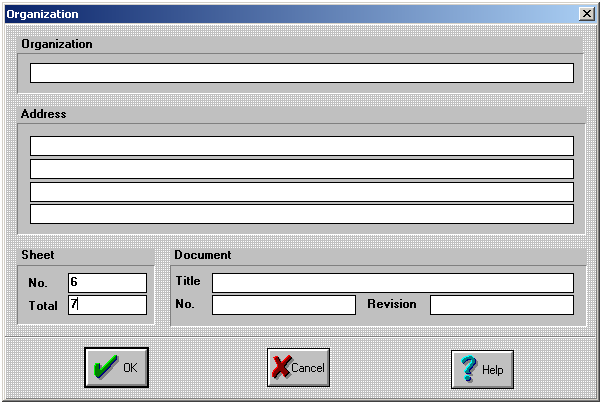Select the fourth Address line field
This screenshot has width=601, height=403.
(x=302, y=214)
